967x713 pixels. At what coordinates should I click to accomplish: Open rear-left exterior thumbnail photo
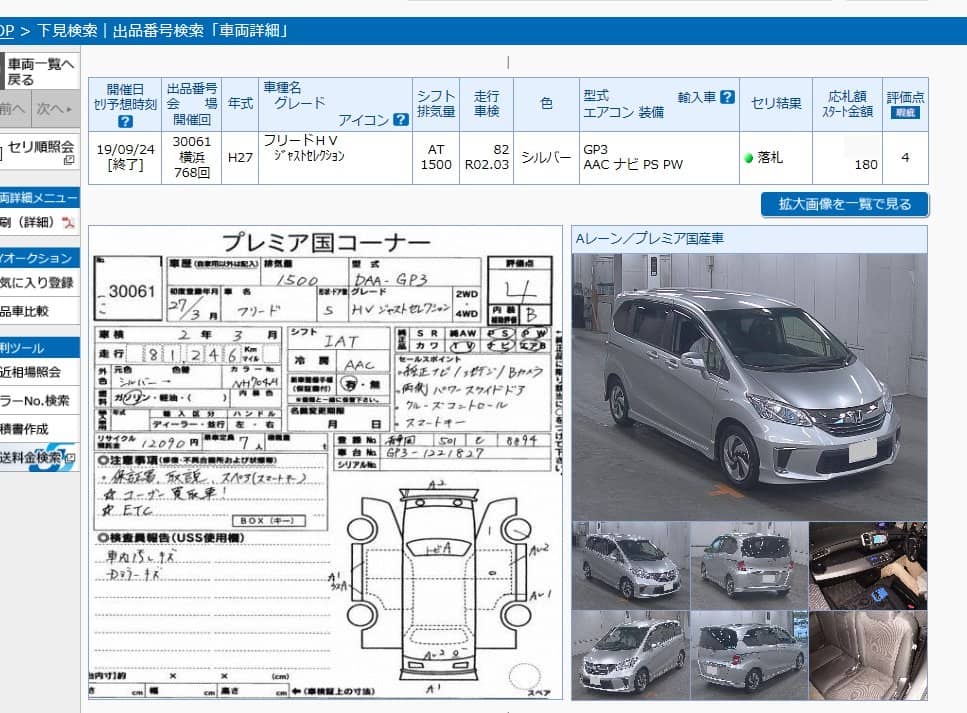[749, 566]
